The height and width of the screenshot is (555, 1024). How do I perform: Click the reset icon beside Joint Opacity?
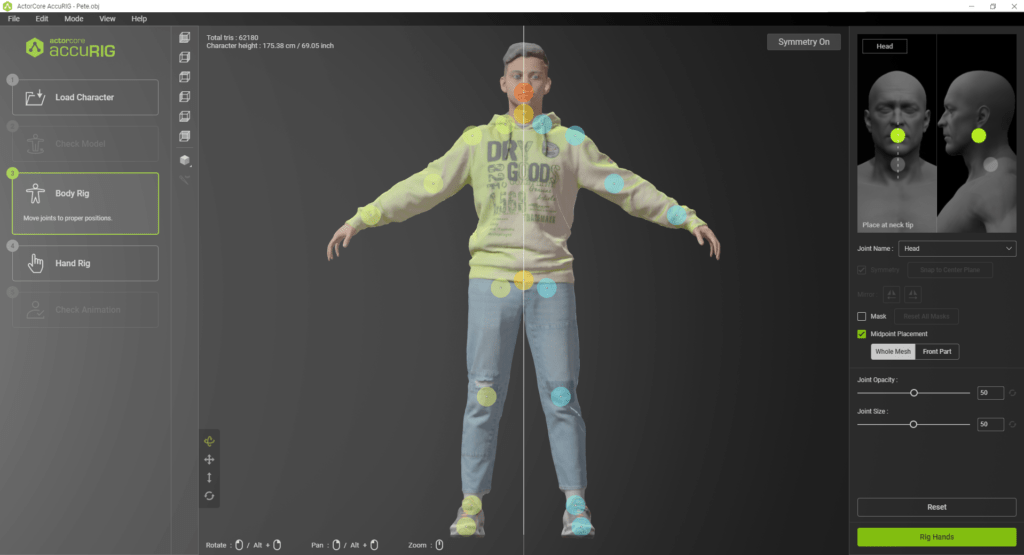pyautogui.click(x=1012, y=392)
